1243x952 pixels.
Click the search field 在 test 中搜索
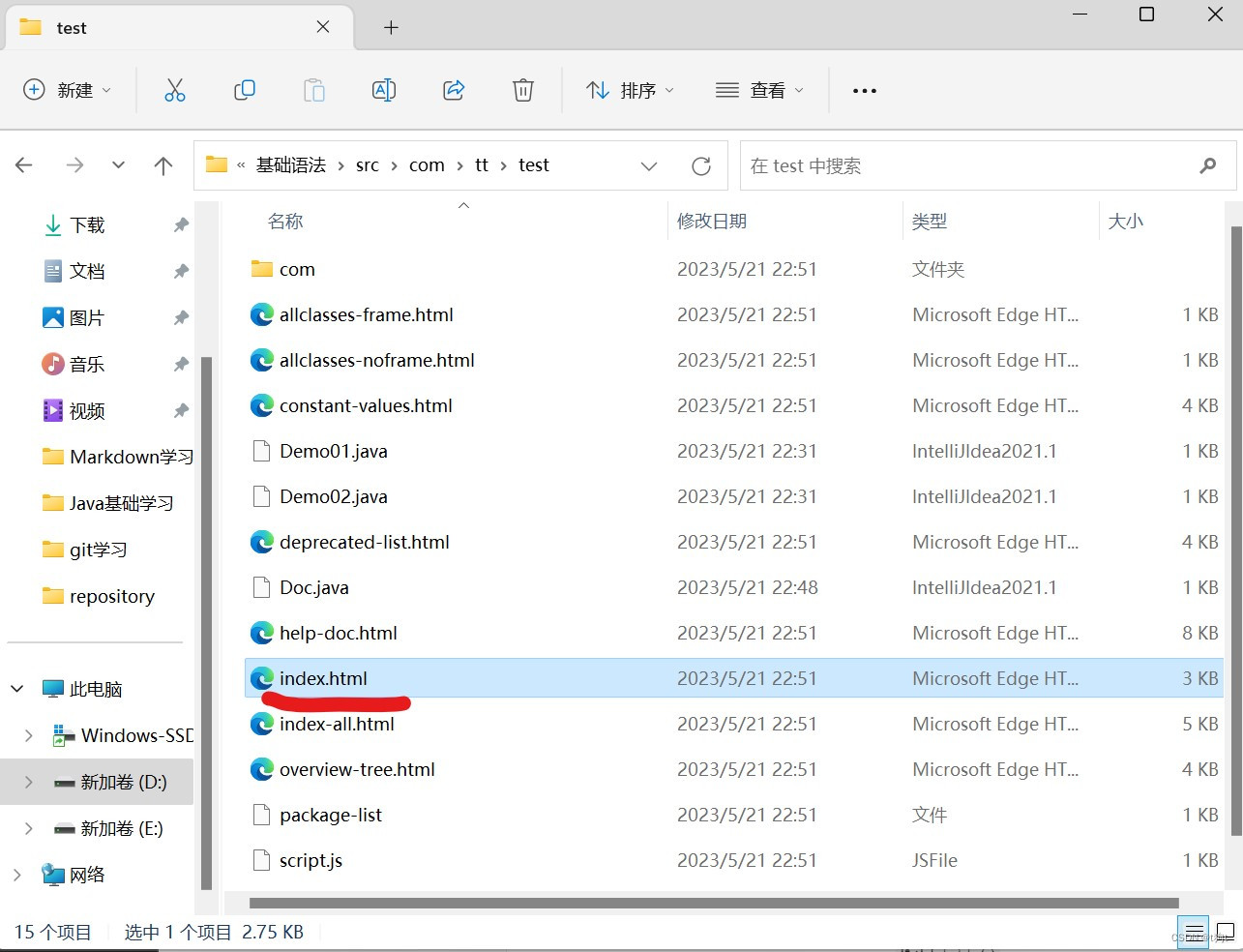click(x=988, y=166)
